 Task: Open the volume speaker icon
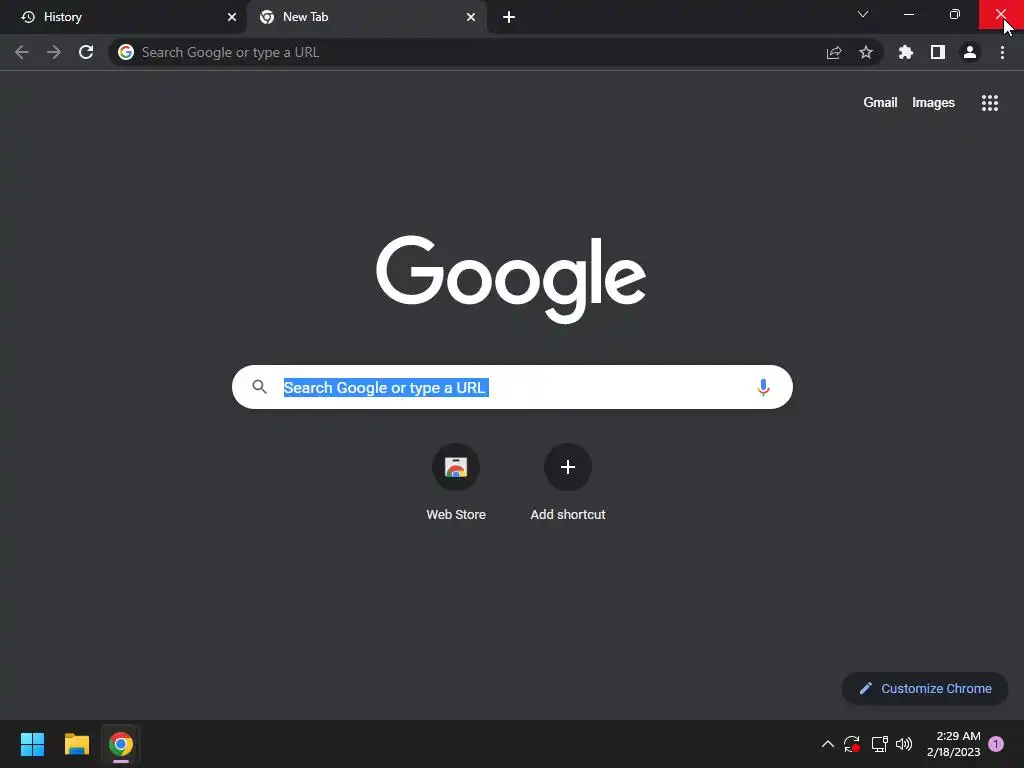click(904, 744)
